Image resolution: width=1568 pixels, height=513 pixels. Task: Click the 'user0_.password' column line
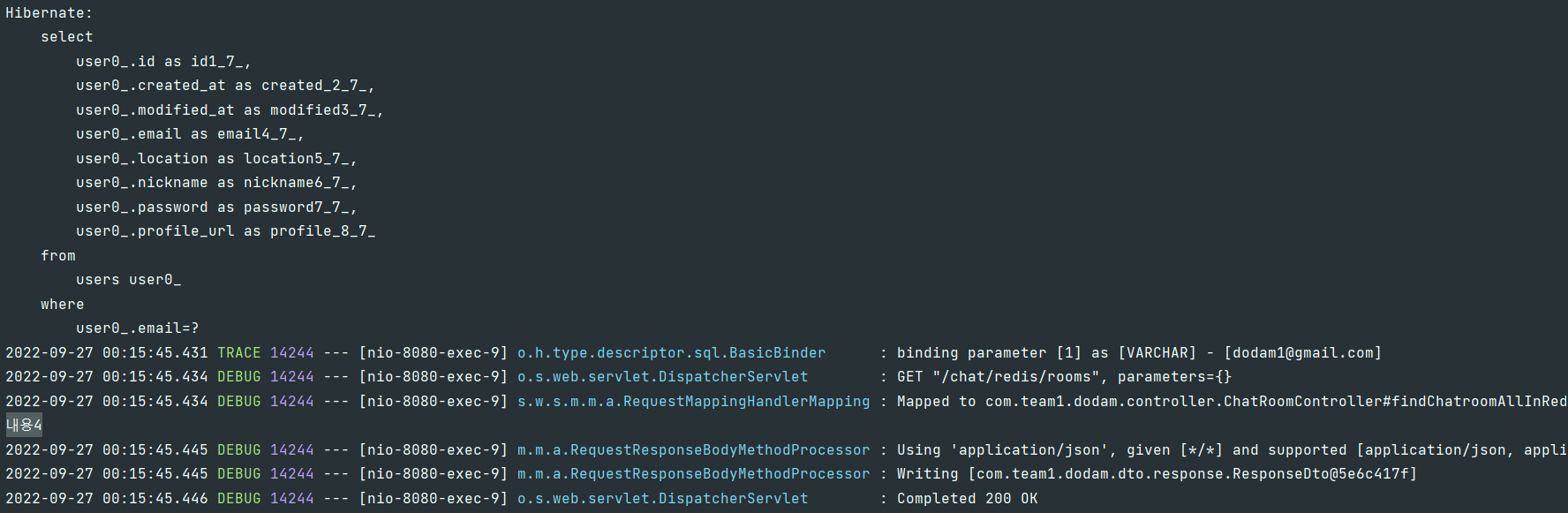point(216,207)
